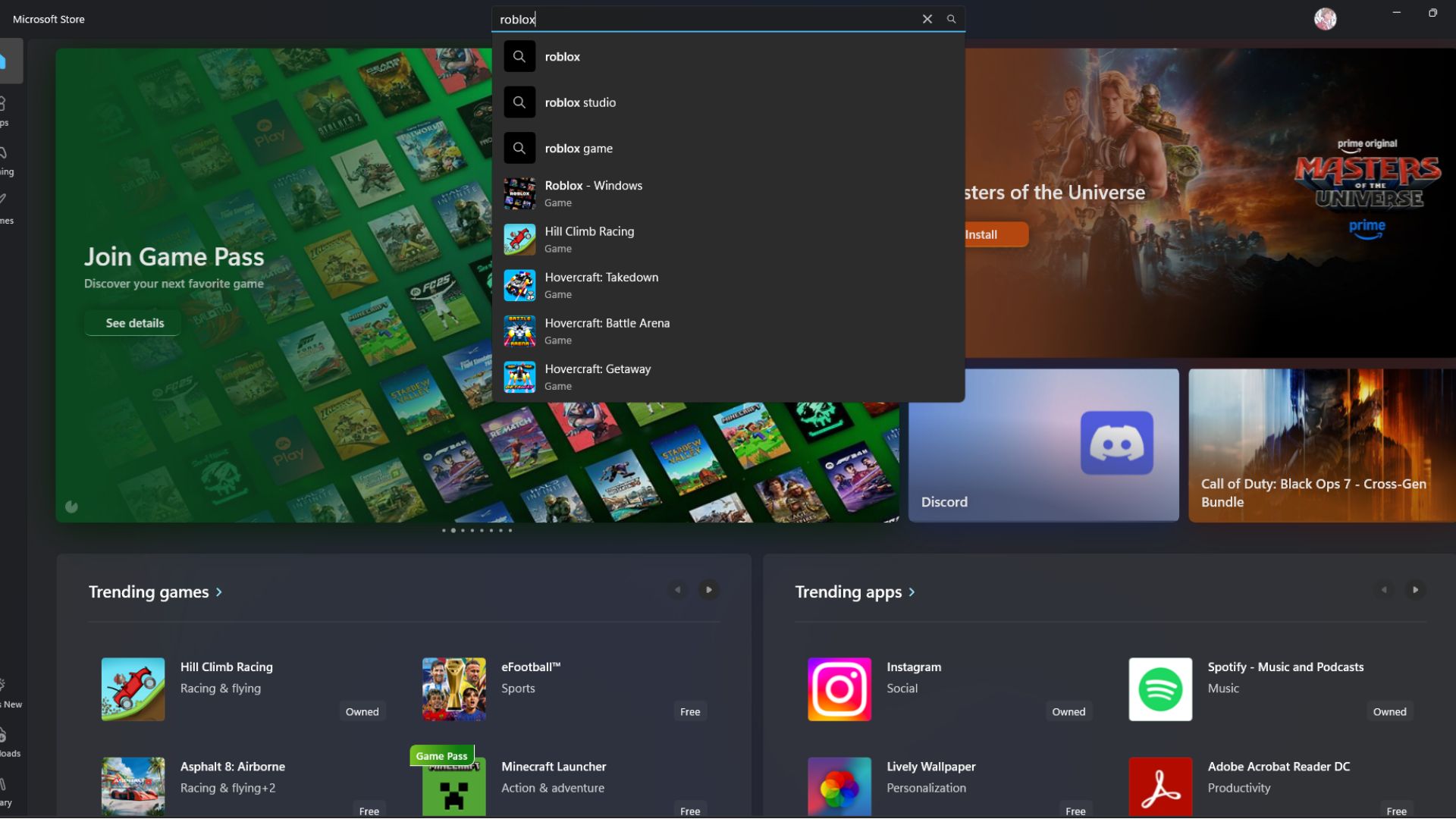This screenshot has width=1456, height=819.
Task: Click See details on Game Pass banner
Action: coord(134,323)
